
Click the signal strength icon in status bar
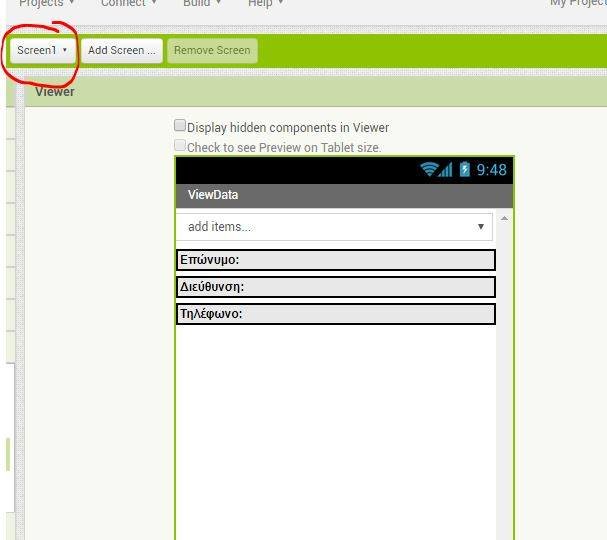point(446,170)
